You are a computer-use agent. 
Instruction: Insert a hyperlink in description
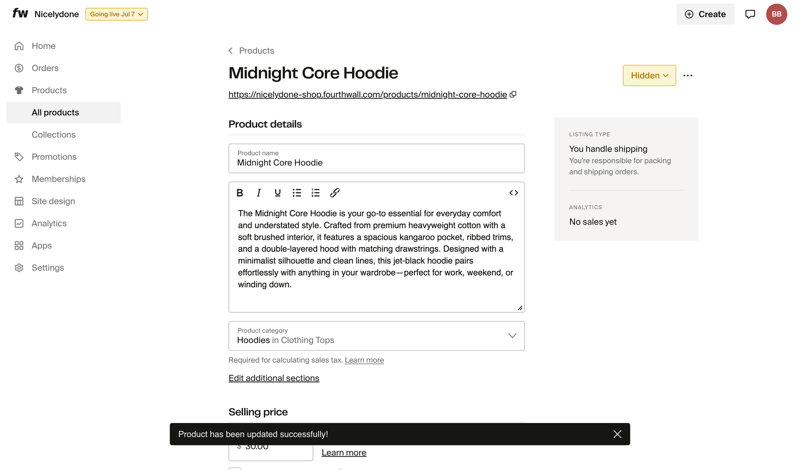335,193
